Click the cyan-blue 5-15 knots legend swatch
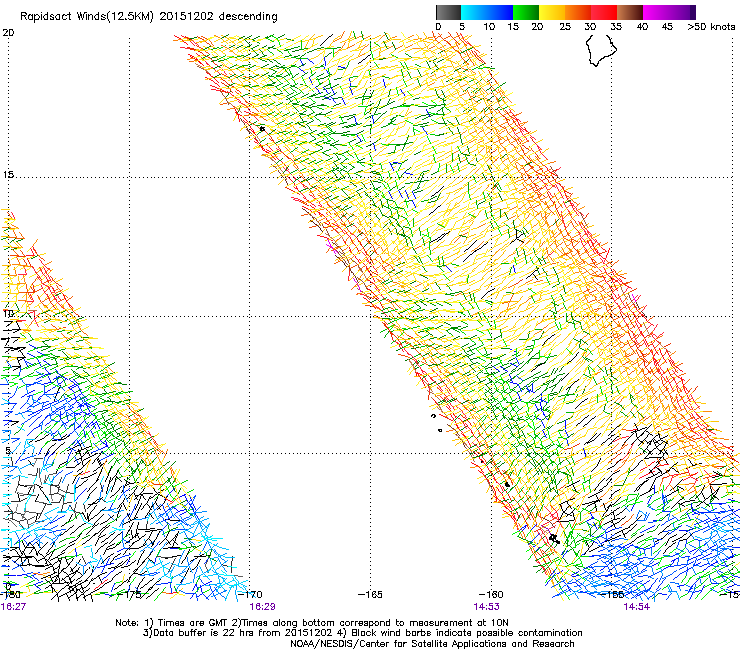 487,12
